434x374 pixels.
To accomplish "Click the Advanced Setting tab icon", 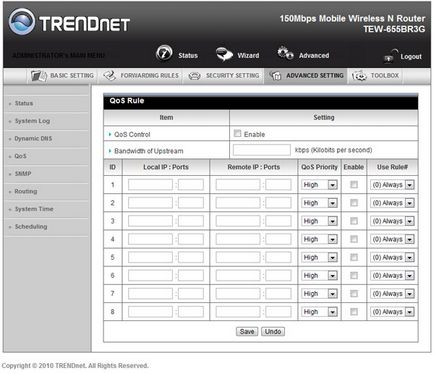I will click(x=276, y=76).
